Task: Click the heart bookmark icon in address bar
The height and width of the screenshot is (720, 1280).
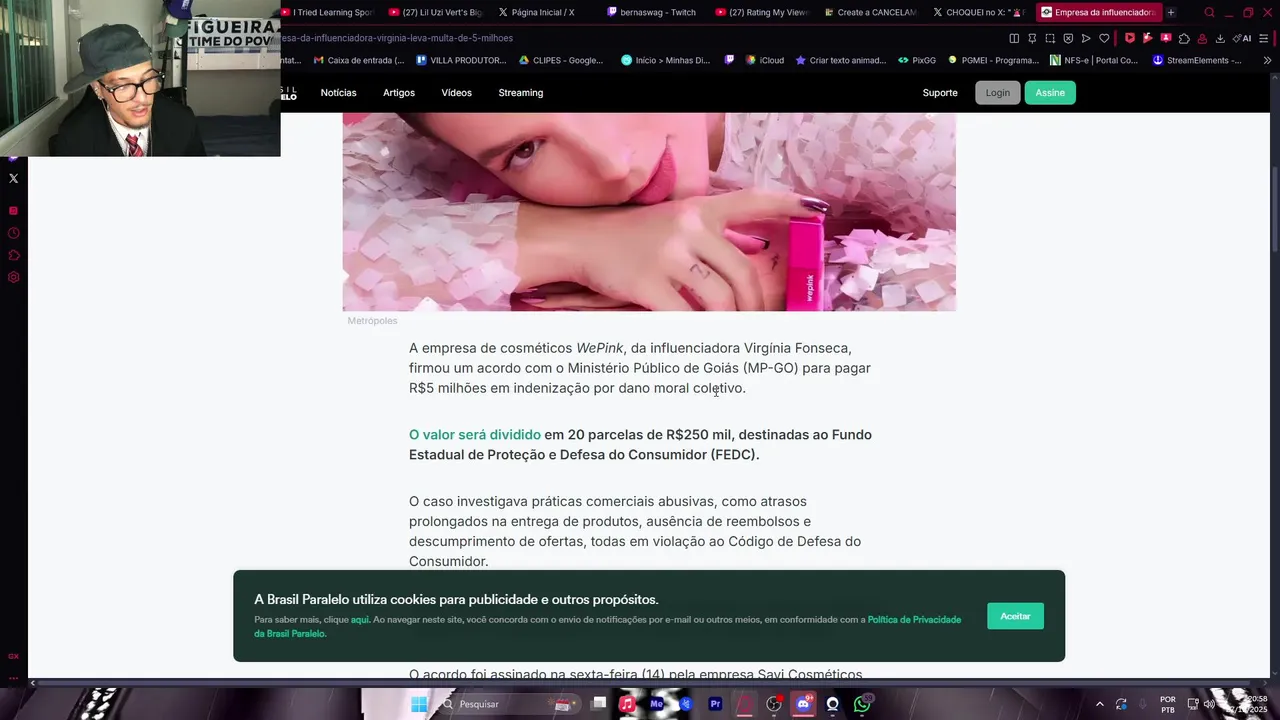Action: coord(1104,38)
